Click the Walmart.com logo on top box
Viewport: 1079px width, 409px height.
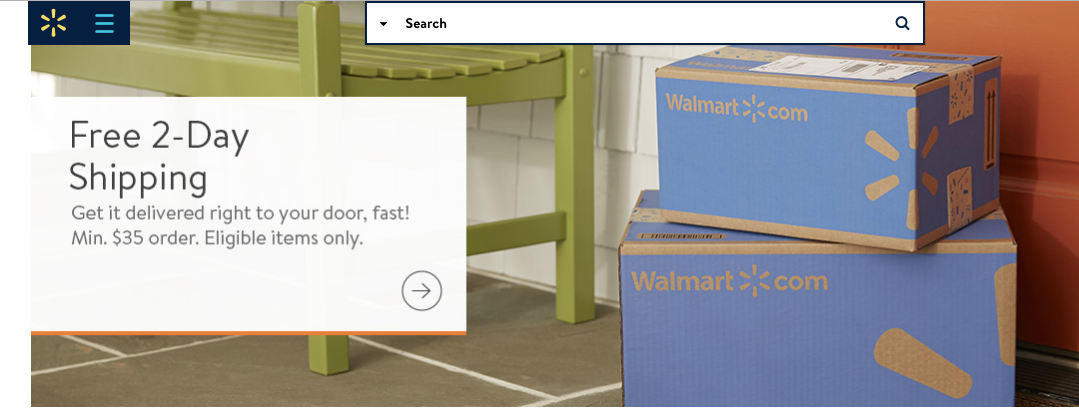point(736,108)
